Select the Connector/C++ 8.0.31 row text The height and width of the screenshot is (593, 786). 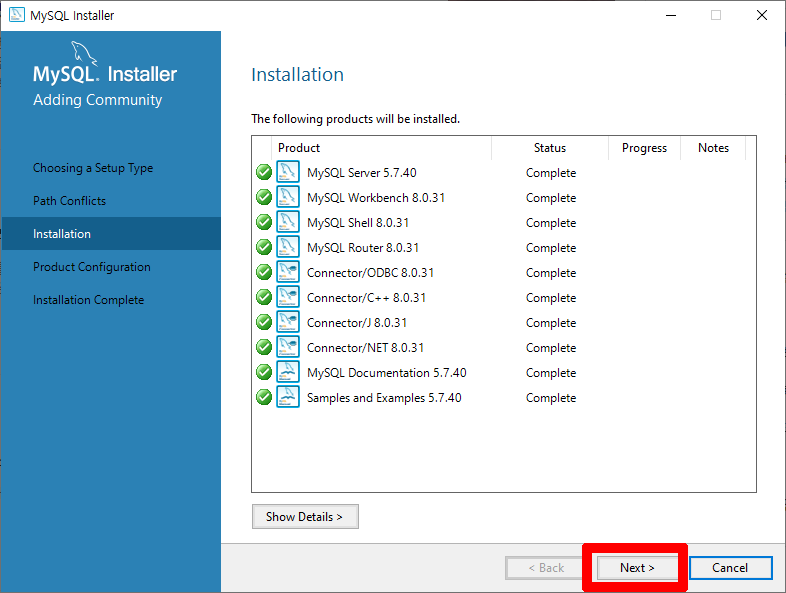pyautogui.click(x=366, y=298)
